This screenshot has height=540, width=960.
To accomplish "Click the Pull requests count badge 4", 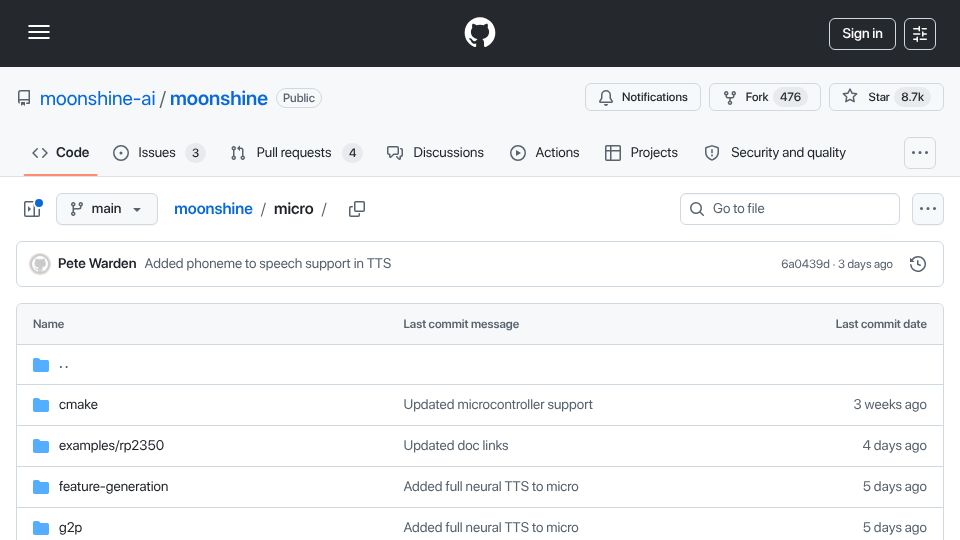I will [x=352, y=153].
